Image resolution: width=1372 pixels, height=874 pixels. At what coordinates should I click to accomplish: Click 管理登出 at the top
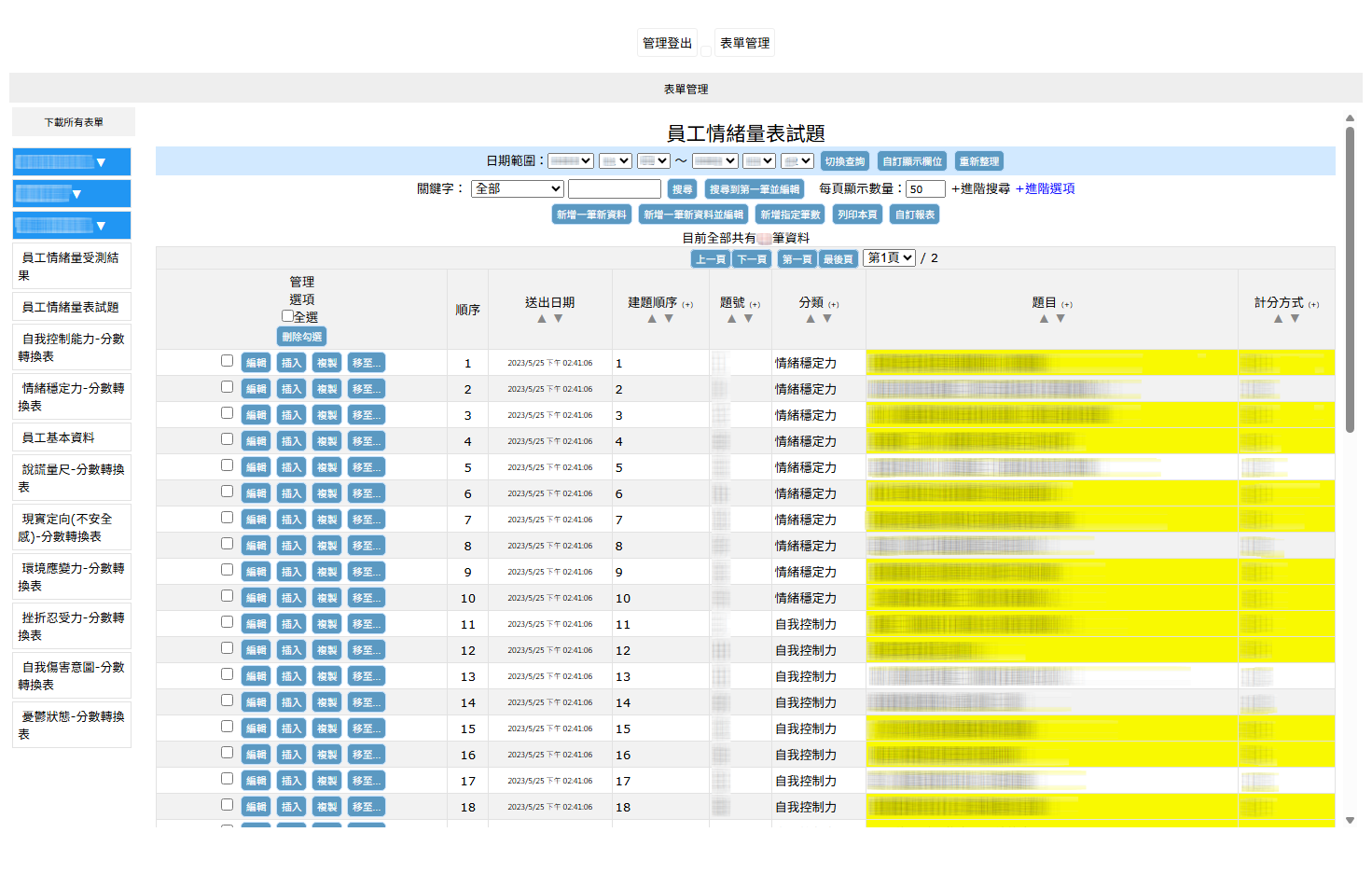(x=667, y=43)
